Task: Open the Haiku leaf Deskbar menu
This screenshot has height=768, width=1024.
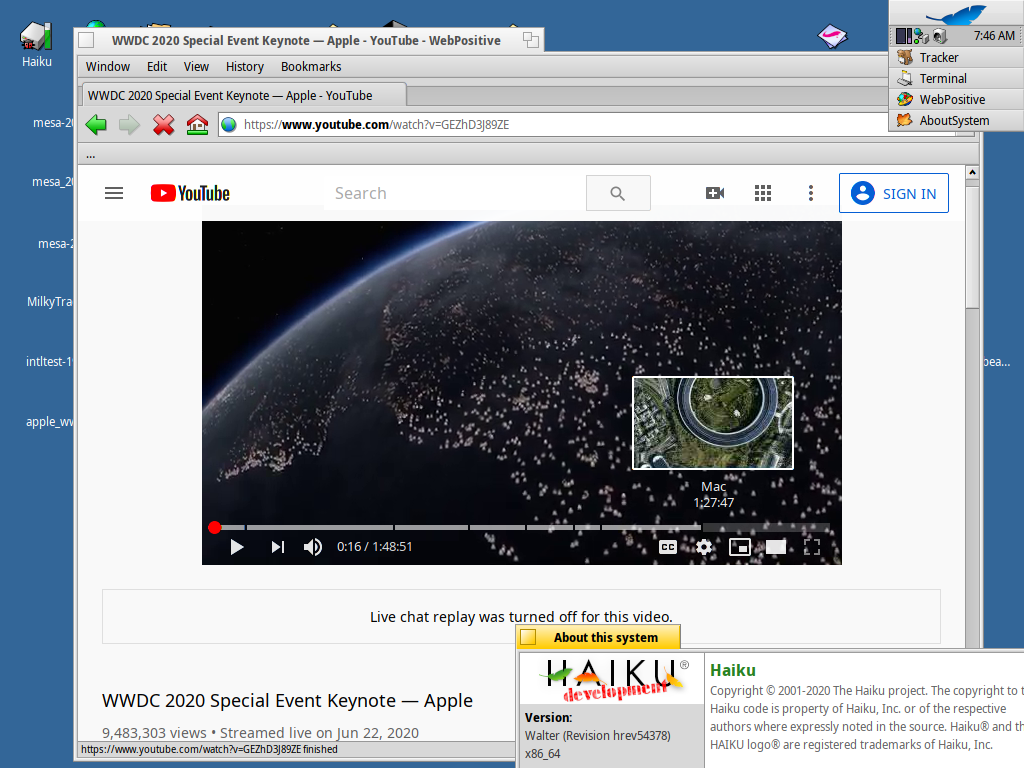Action: click(956, 13)
